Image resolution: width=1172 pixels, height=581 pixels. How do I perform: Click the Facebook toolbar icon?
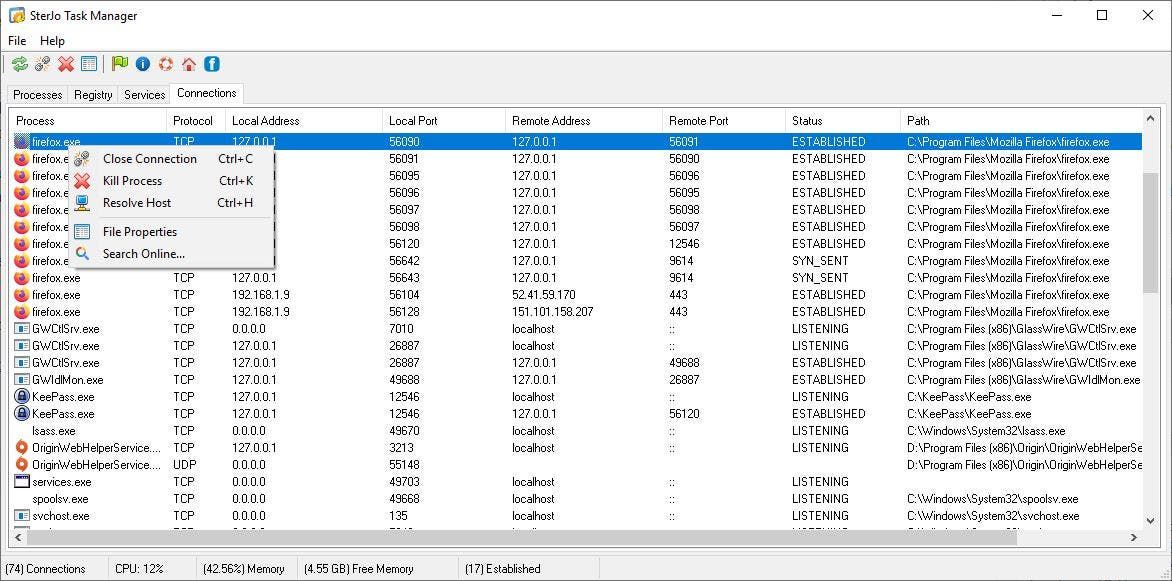(x=212, y=64)
